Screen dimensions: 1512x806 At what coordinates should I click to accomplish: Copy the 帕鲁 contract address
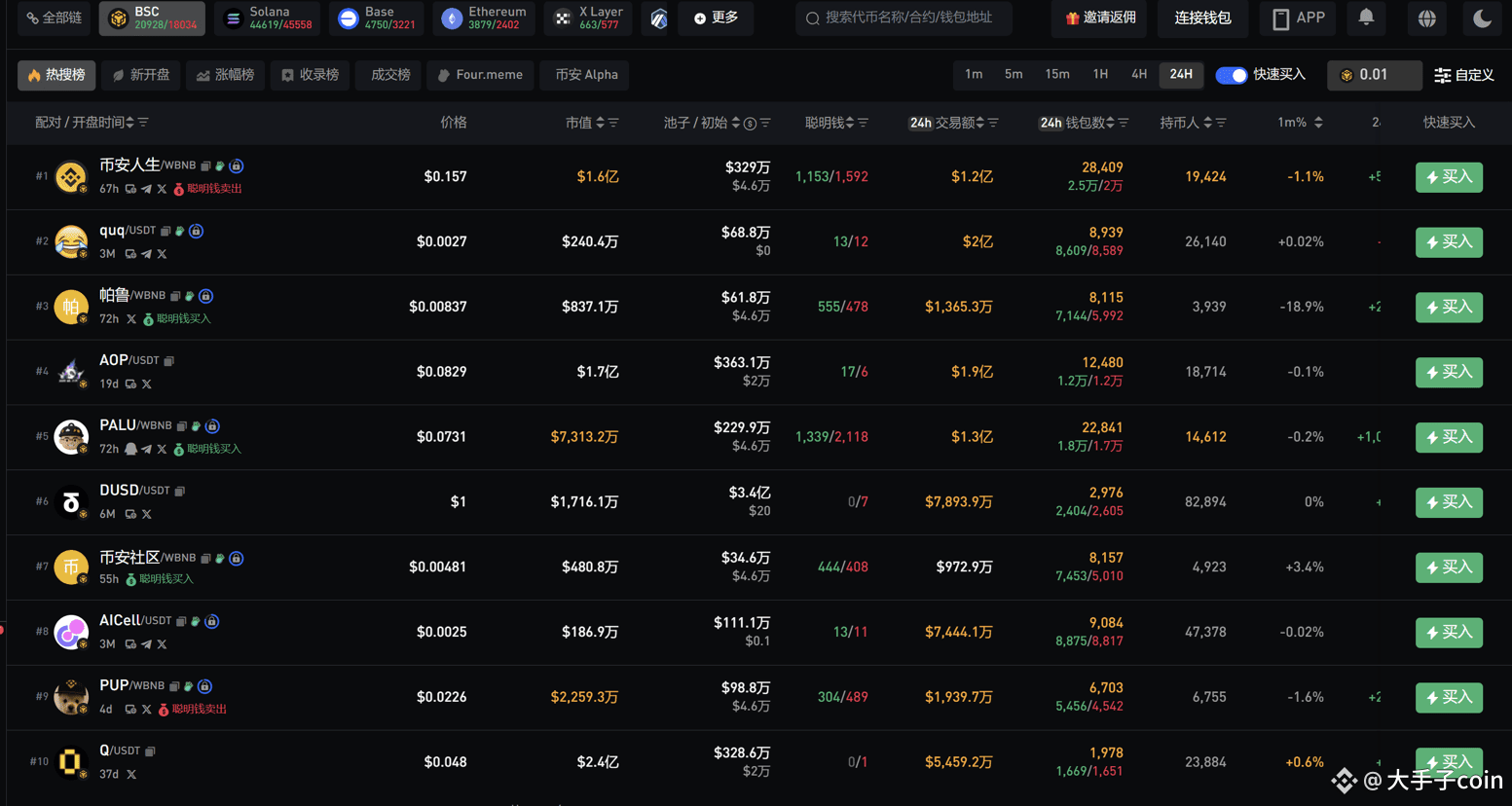point(175,296)
